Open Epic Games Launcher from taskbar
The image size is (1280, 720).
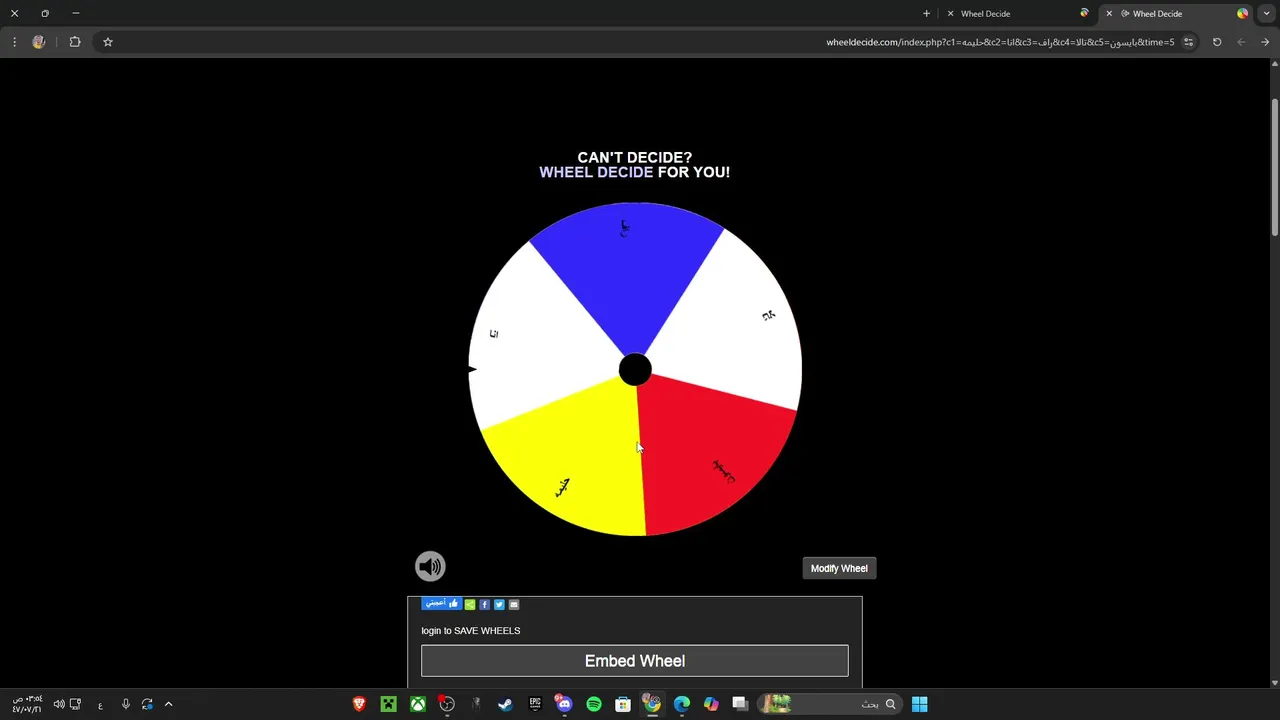coord(535,704)
